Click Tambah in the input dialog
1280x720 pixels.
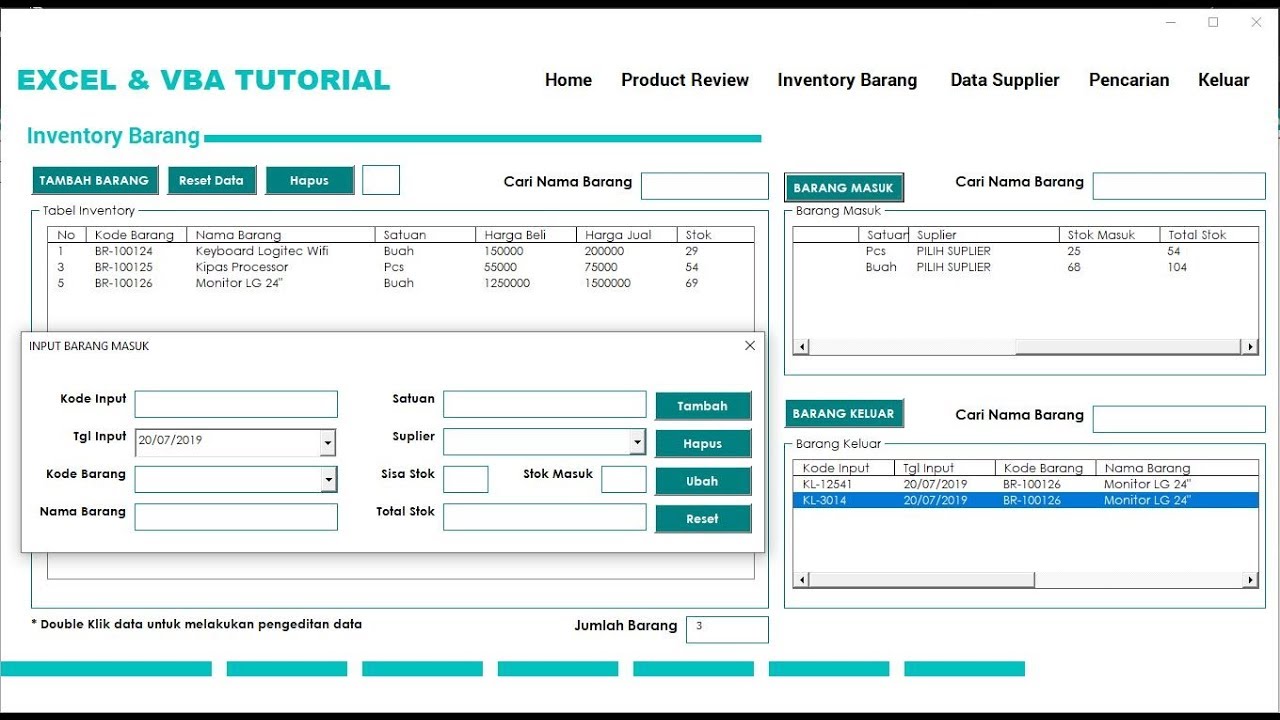[703, 406]
